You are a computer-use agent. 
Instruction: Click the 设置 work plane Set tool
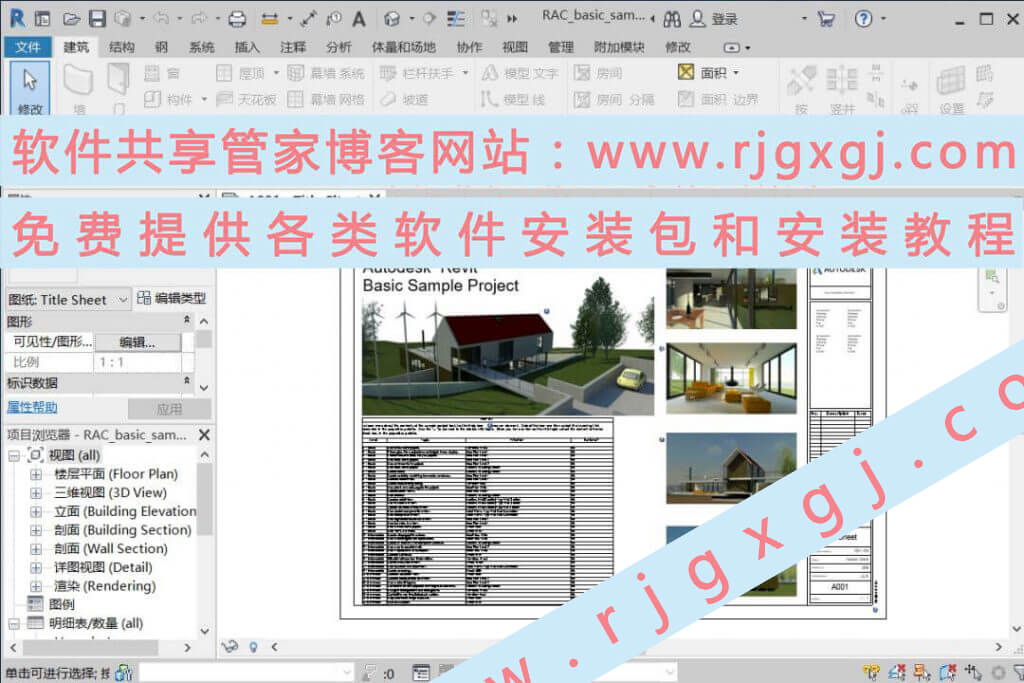coord(951,89)
